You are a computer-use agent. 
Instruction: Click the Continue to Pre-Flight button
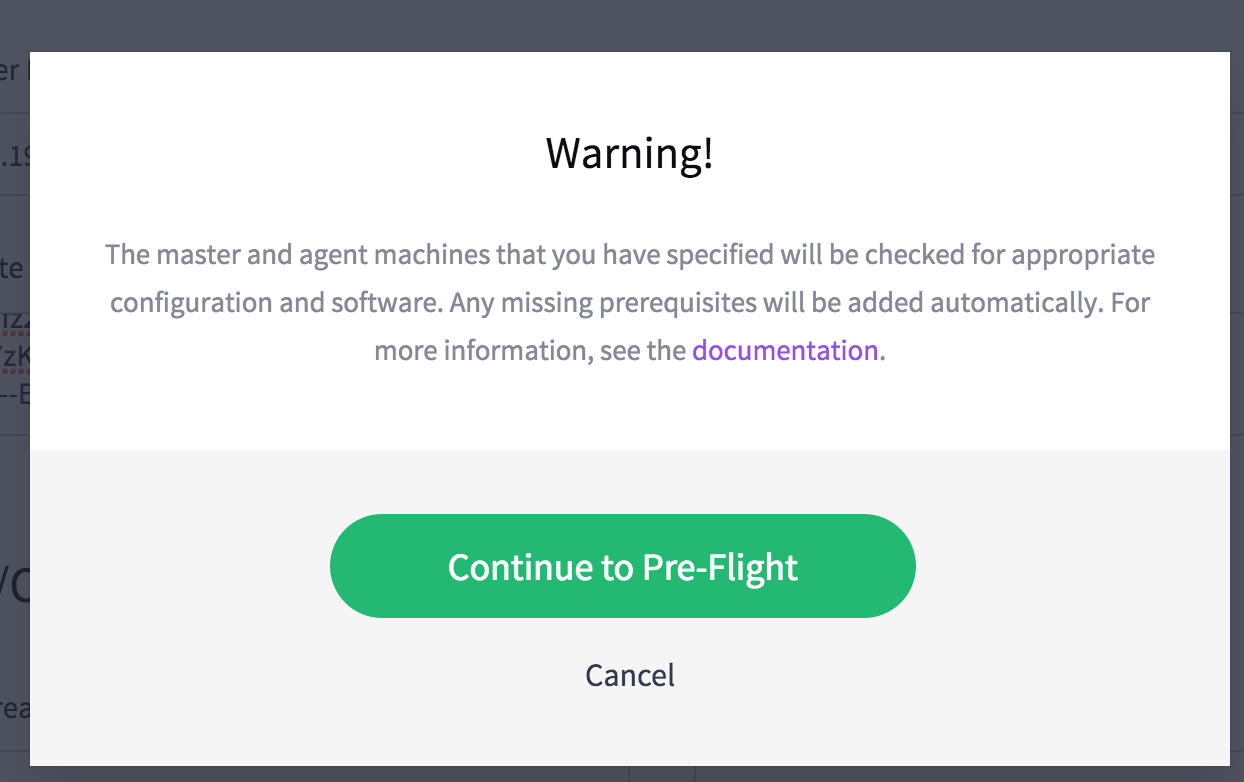(x=622, y=566)
